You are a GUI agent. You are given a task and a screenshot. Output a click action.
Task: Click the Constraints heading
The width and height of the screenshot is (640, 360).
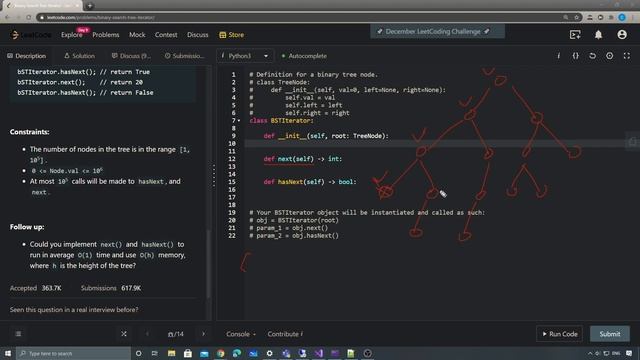coord(29,132)
